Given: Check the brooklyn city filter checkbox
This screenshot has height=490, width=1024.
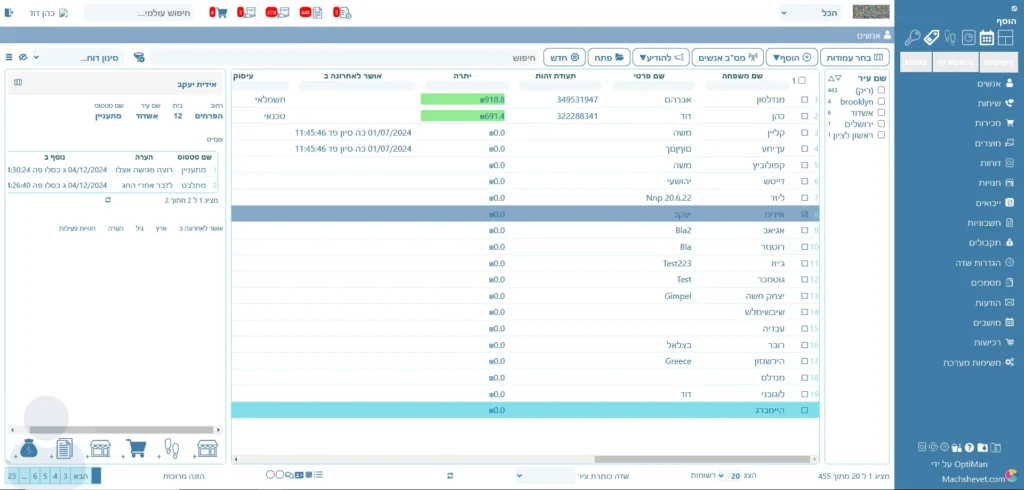Looking at the screenshot, I should click(x=881, y=101).
